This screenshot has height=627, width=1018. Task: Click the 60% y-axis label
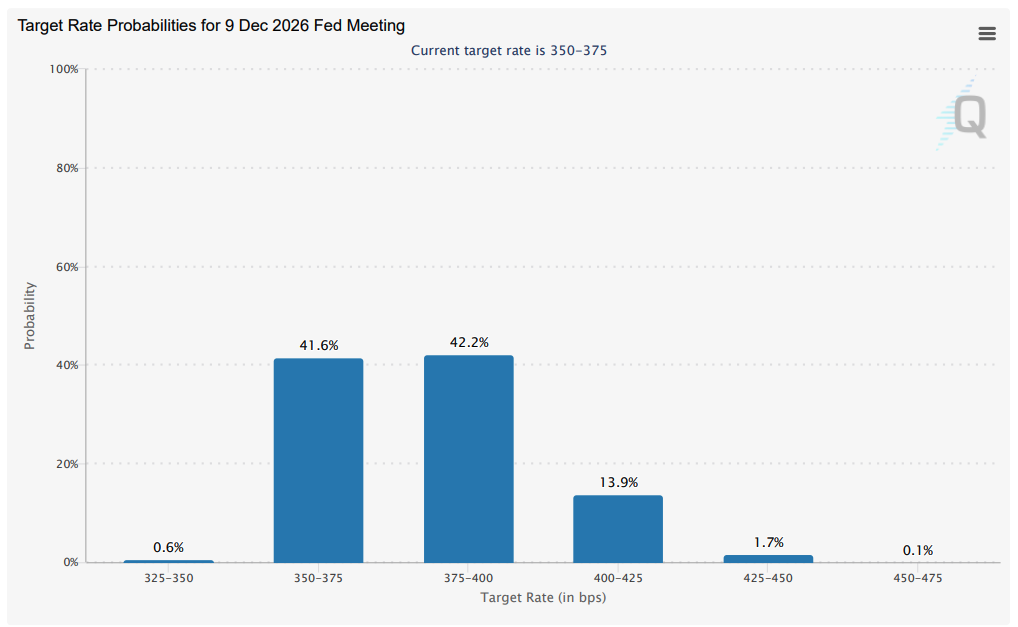[x=67, y=267]
